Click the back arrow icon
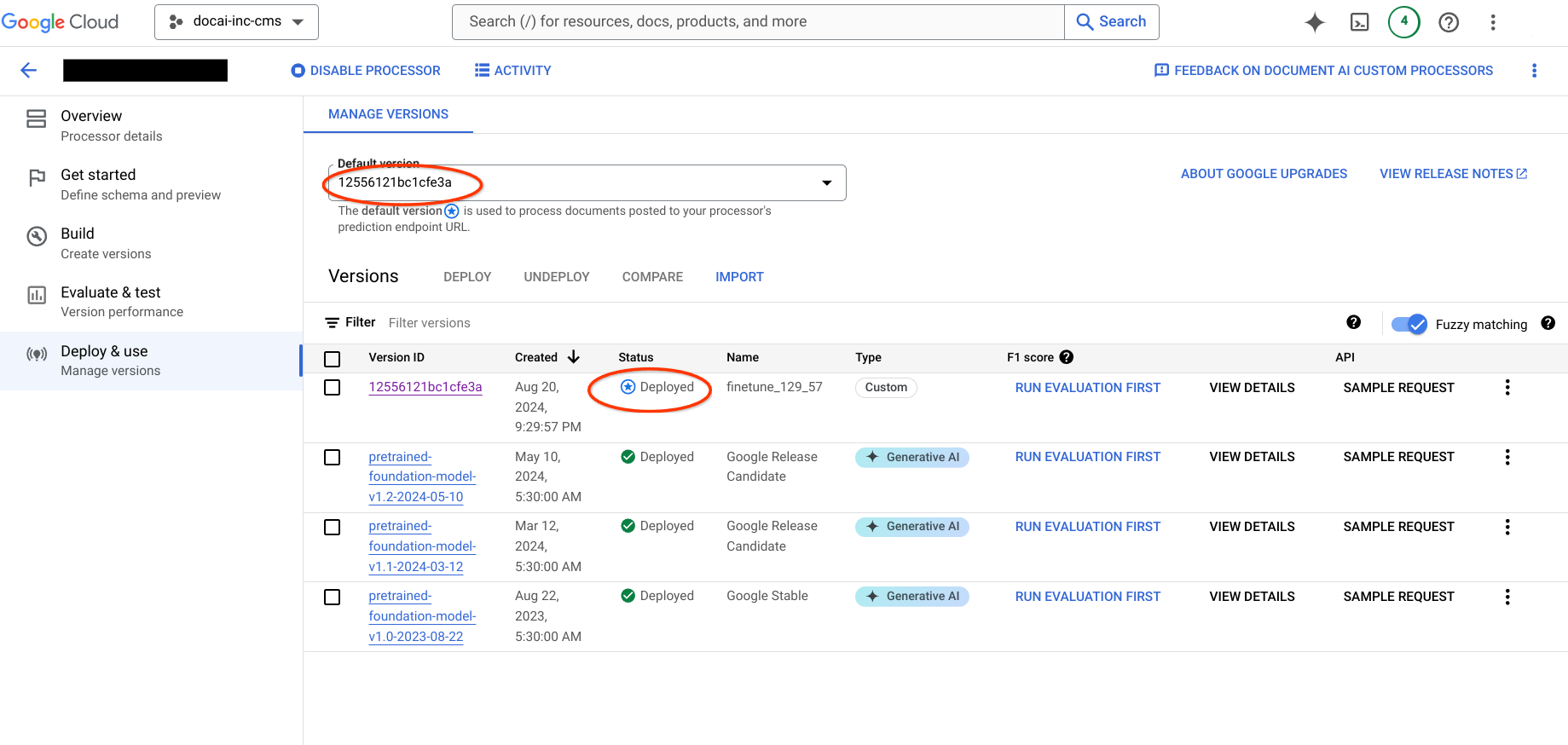Screen dimensions: 1568x745 pos(29,71)
